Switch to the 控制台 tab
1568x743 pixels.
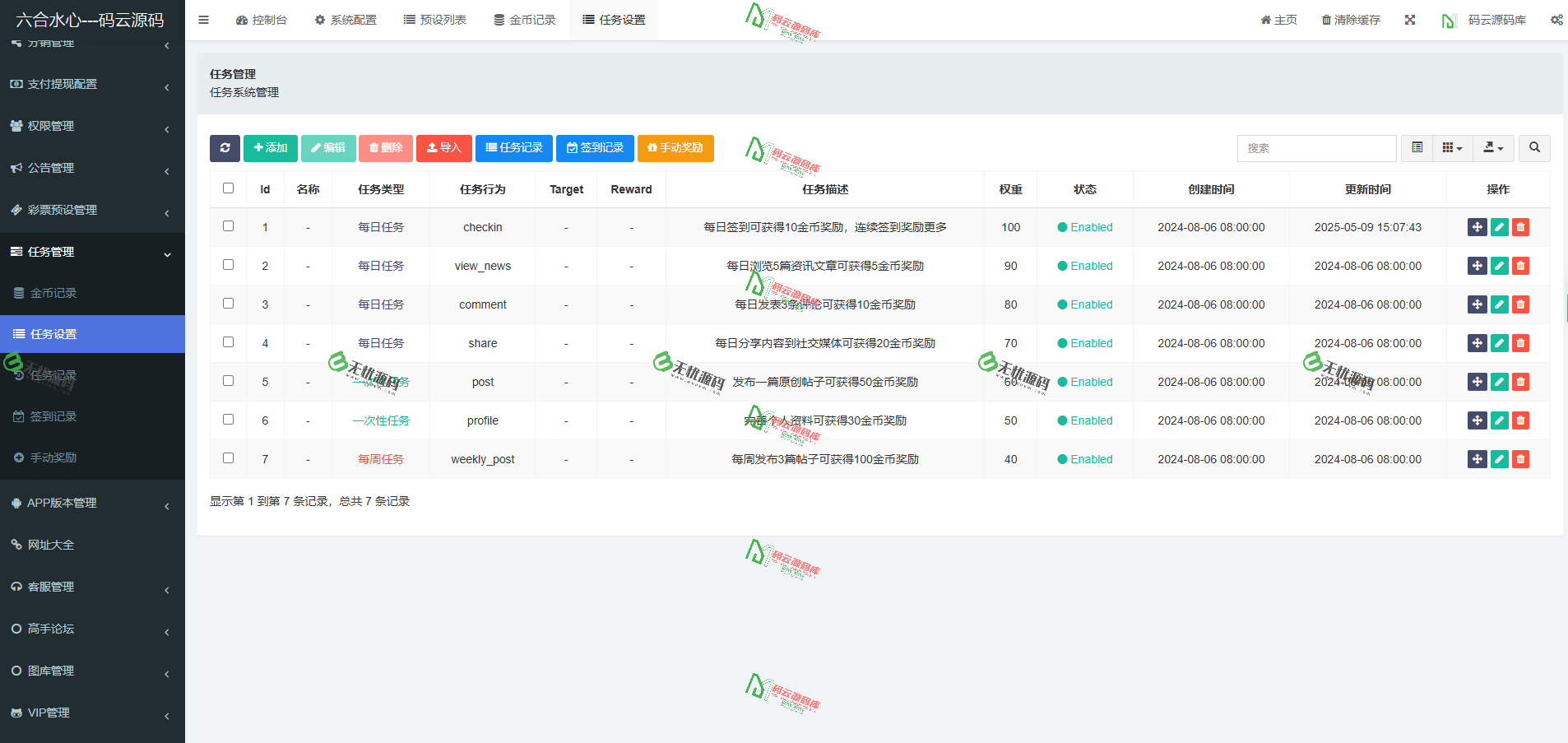(x=262, y=19)
